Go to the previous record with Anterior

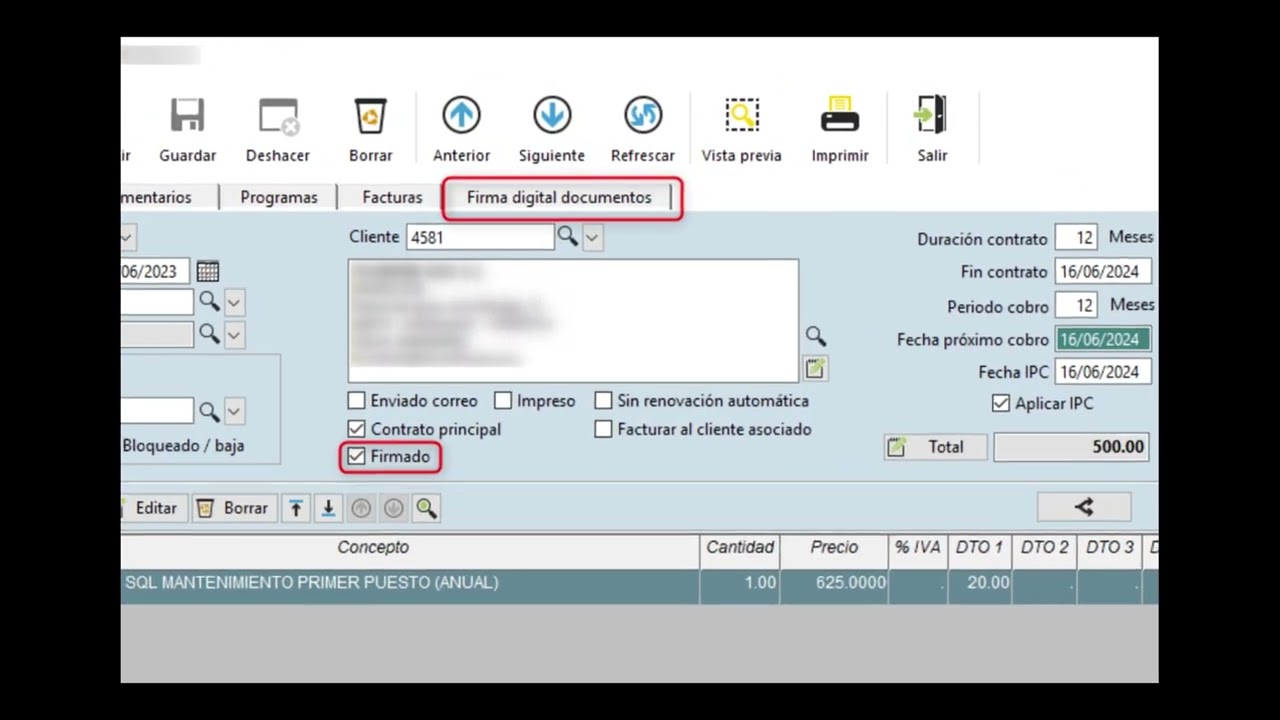click(x=461, y=116)
